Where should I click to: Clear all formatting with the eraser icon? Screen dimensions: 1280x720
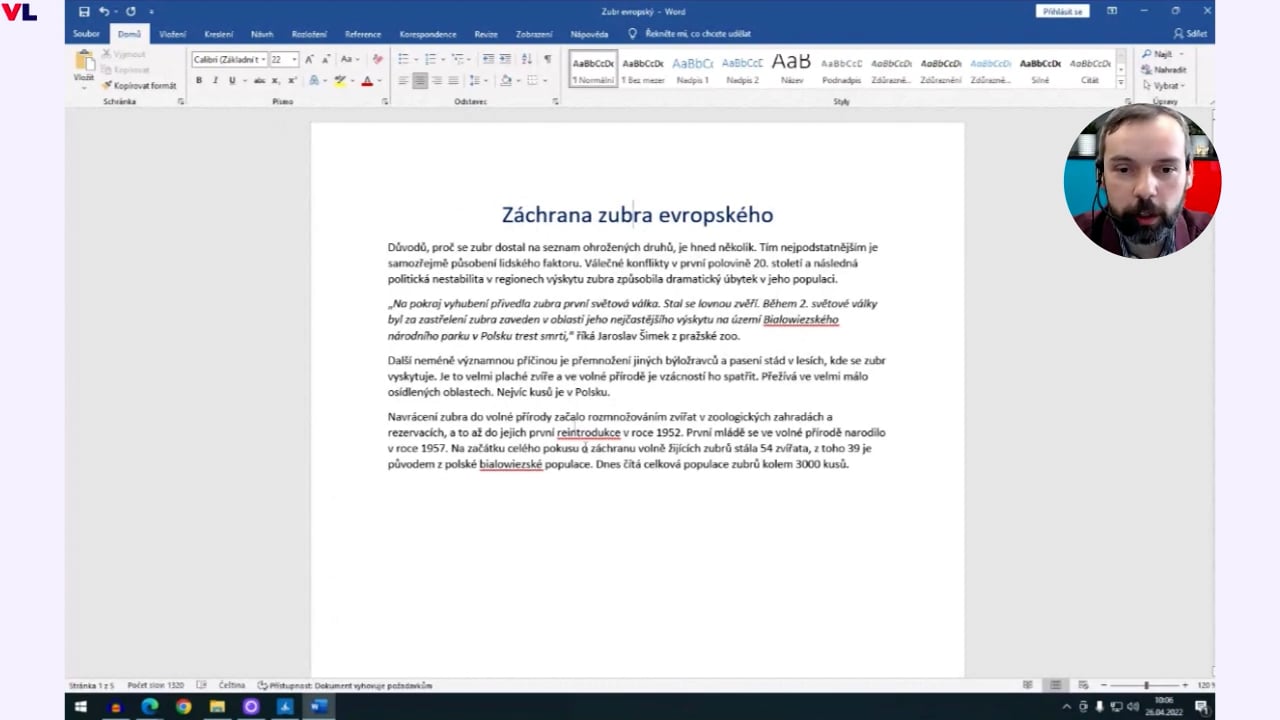coord(377,60)
